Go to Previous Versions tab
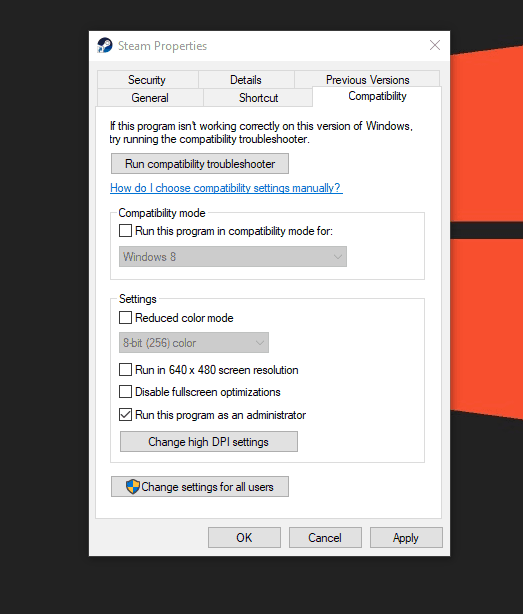This screenshot has height=614, width=523. click(x=368, y=79)
